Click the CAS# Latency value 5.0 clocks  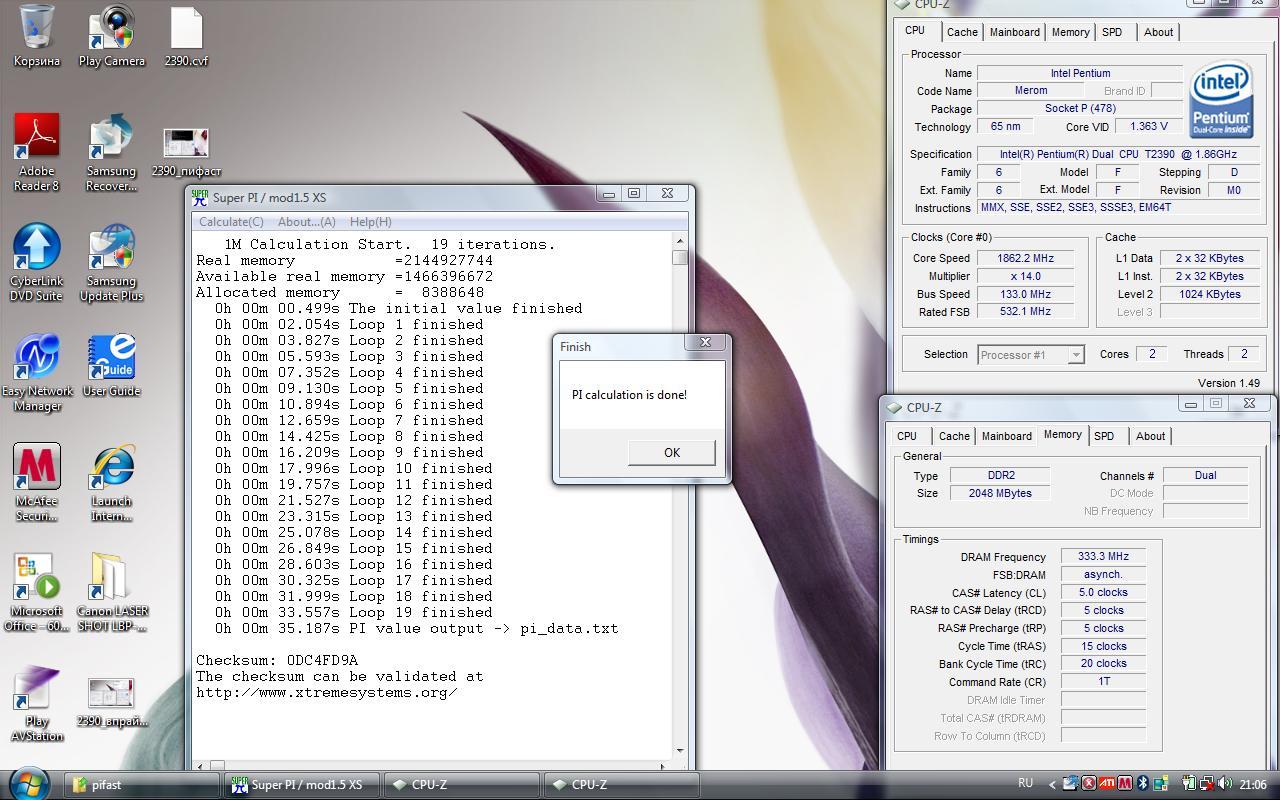1103,593
